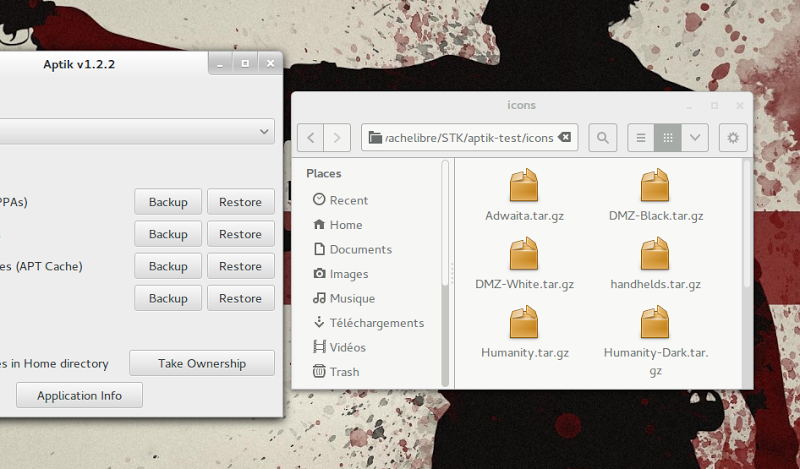
Task: Switch to list view in Files
Action: [x=641, y=138]
